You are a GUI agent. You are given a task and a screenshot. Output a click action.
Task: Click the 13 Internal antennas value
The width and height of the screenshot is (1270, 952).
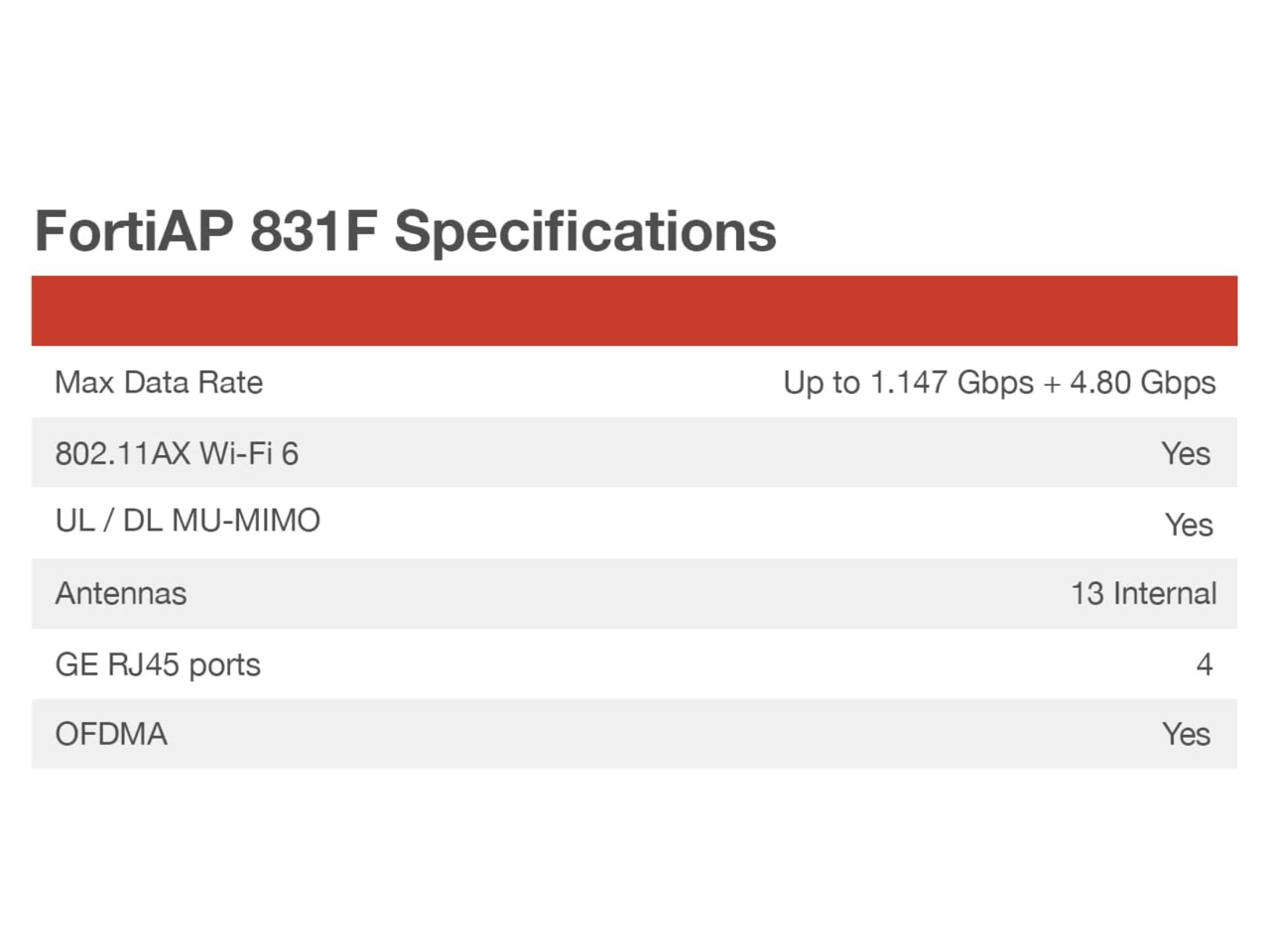click(x=1143, y=593)
